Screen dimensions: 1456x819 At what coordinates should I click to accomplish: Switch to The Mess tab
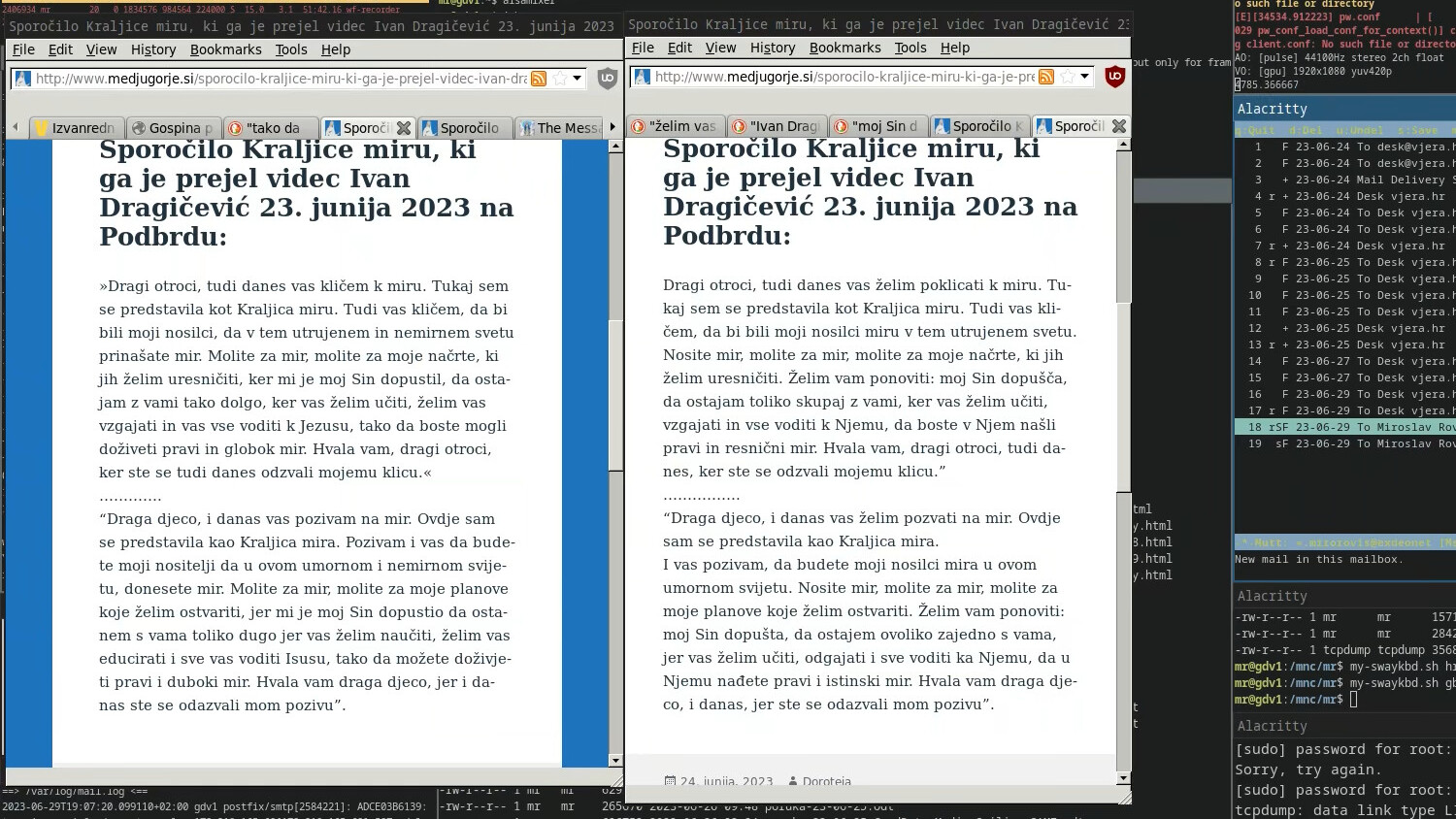coord(559,128)
